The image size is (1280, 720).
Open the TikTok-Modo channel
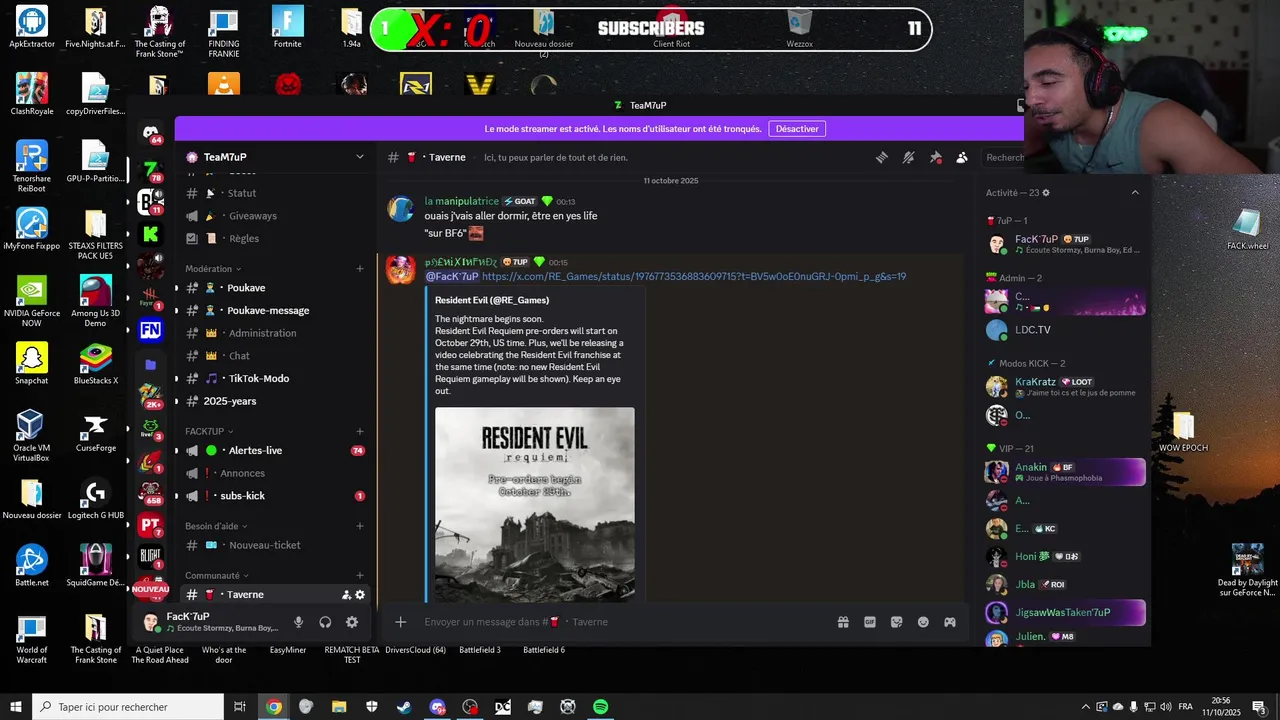tap(274, 379)
